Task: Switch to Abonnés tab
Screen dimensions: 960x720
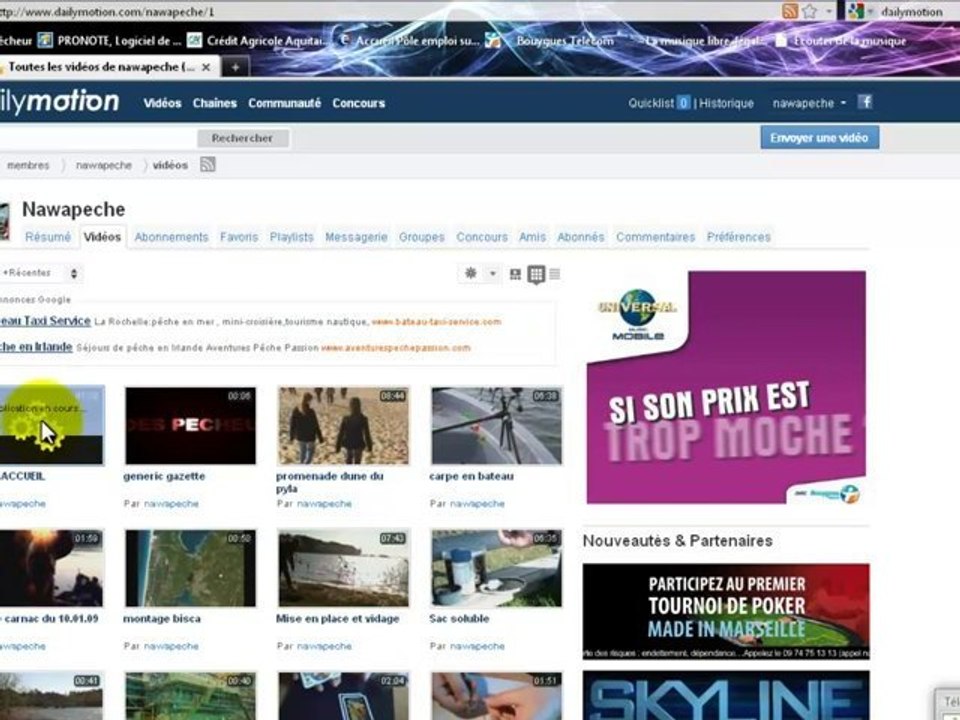Action: coord(580,237)
